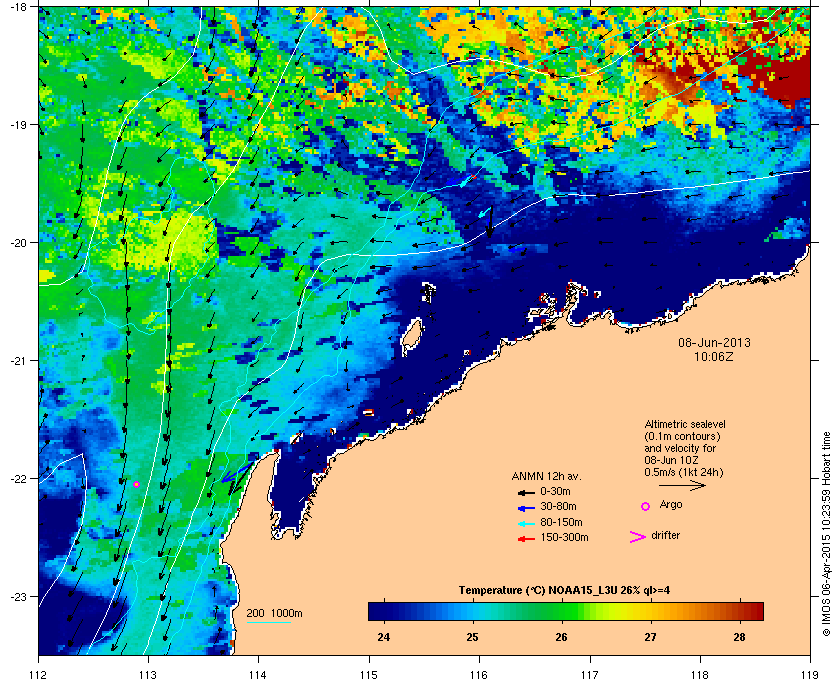The image size is (840, 680).
Task: Click the time label 10:06Z
Action: point(714,356)
